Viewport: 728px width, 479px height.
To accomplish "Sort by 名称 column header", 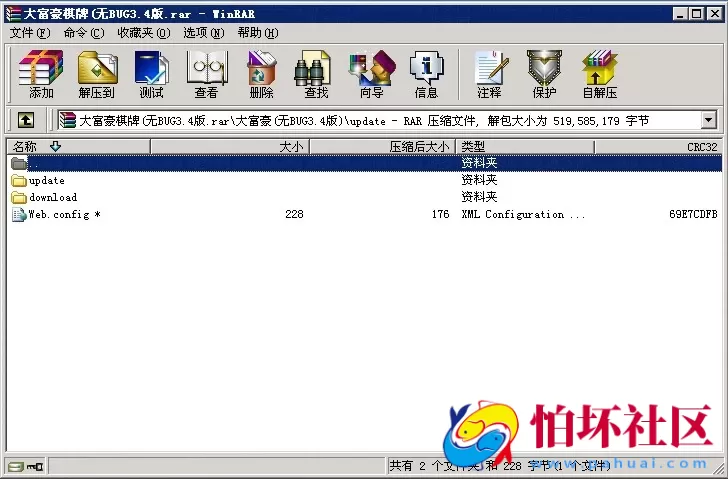I will pyautogui.click(x=78, y=147).
